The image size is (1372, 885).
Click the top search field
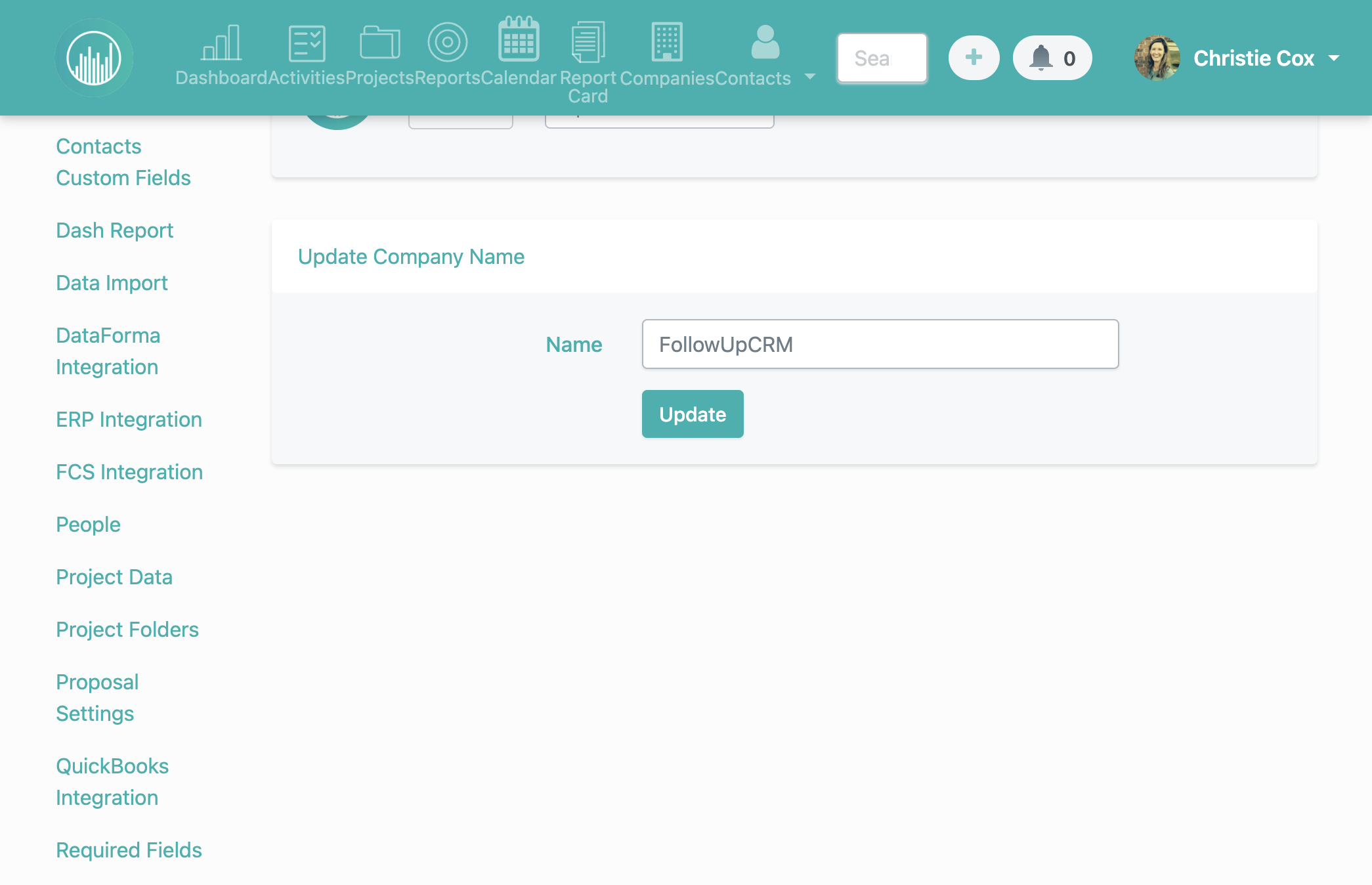[x=882, y=58]
